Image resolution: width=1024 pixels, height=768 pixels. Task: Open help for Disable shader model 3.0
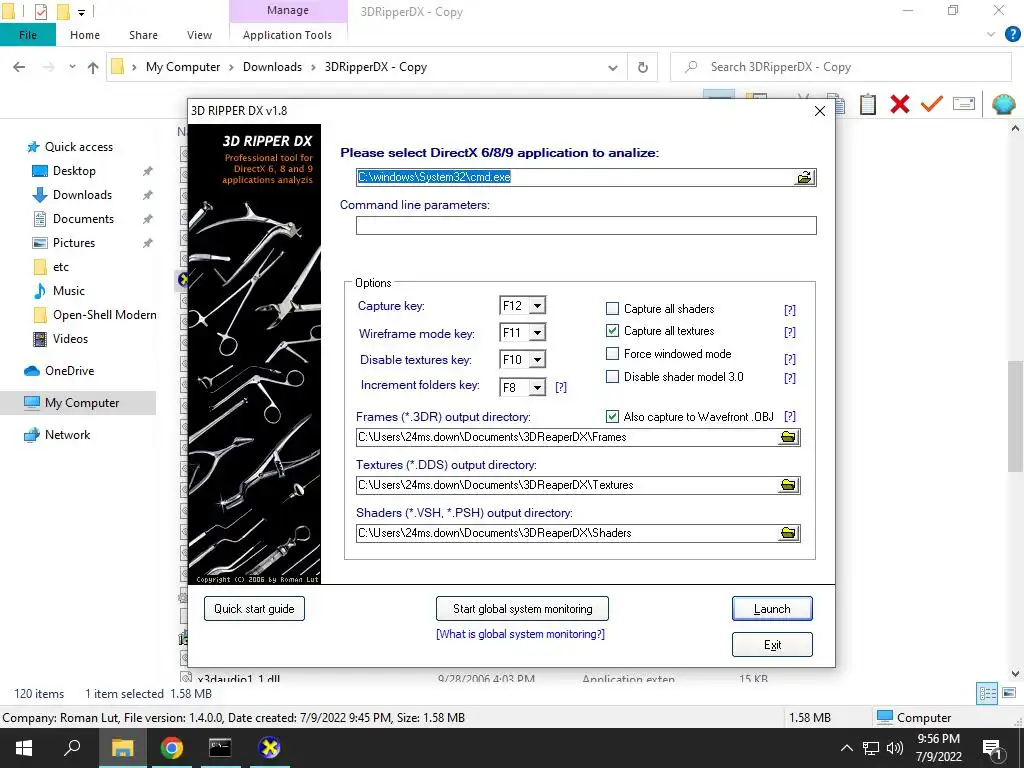pos(790,377)
